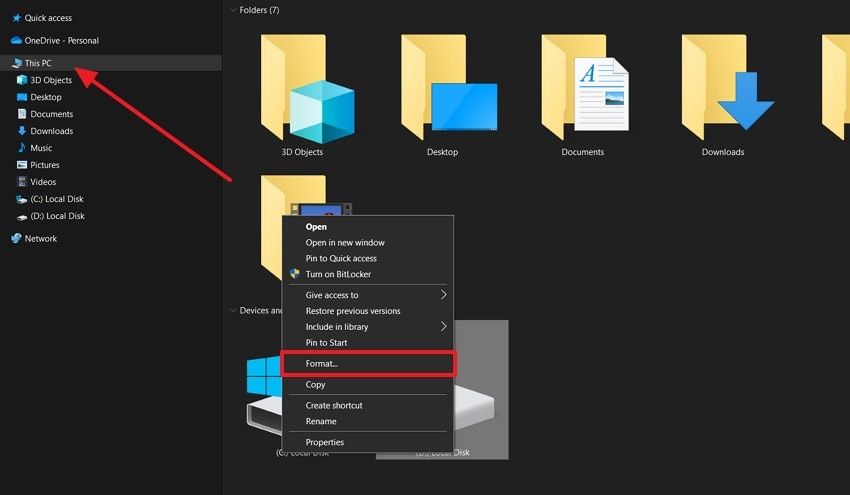
Task: Open Network label in the navigation tree
Action: pos(41,239)
